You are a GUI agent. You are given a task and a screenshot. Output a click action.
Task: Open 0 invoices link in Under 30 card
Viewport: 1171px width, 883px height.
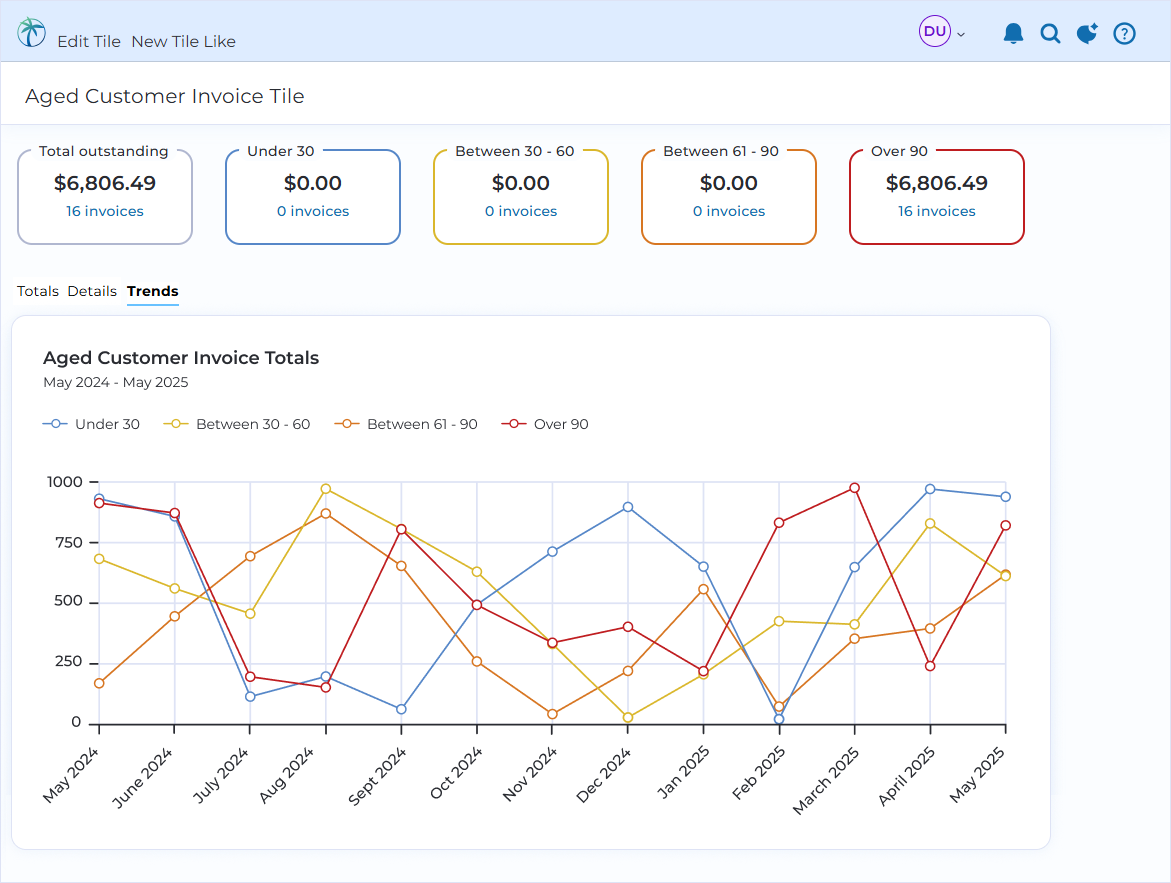click(313, 211)
